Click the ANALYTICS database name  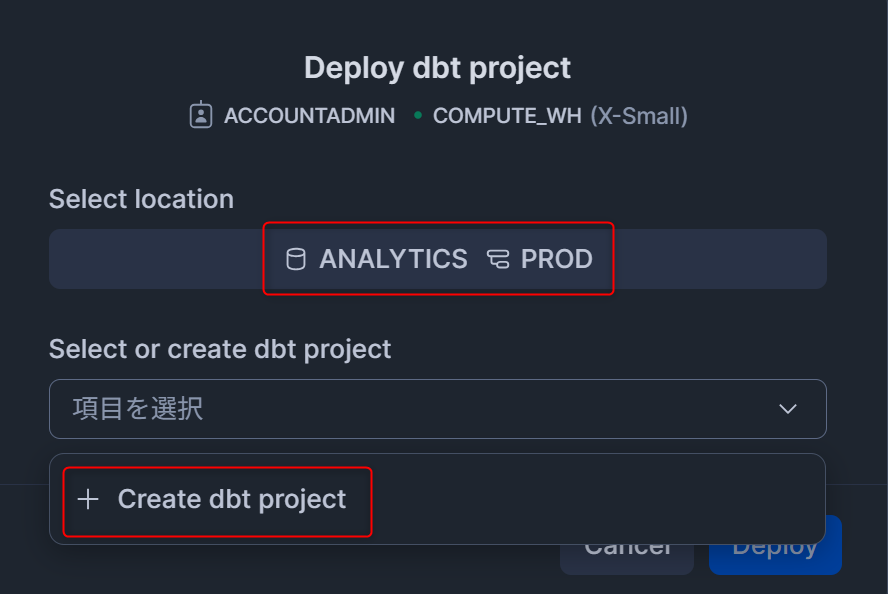pyautogui.click(x=394, y=259)
